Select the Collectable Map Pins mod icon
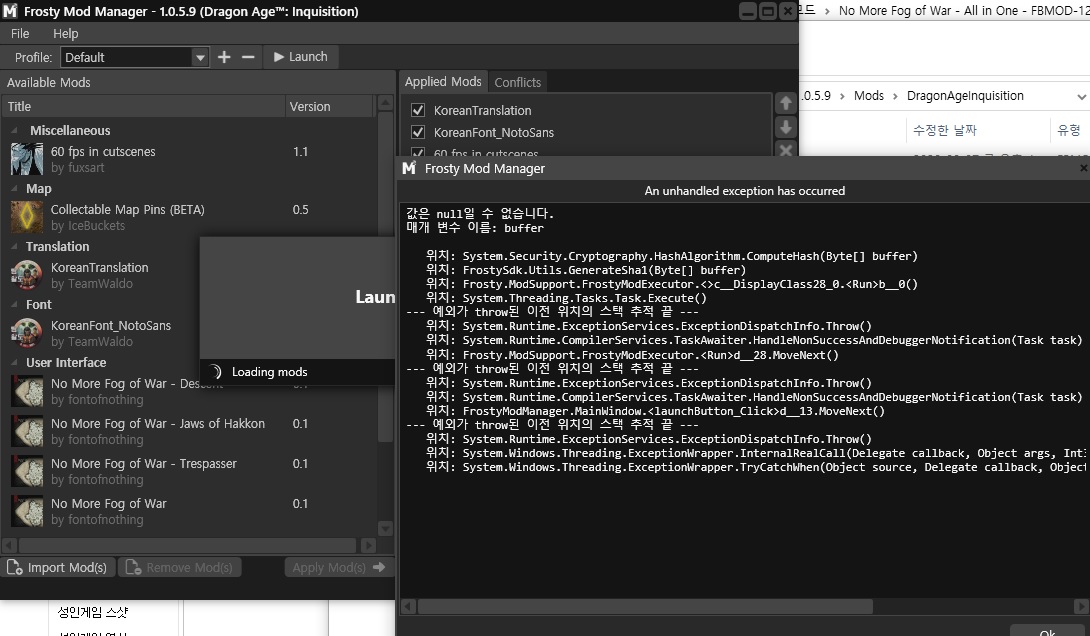The height and width of the screenshot is (636, 1090). [x=27, y=217]
